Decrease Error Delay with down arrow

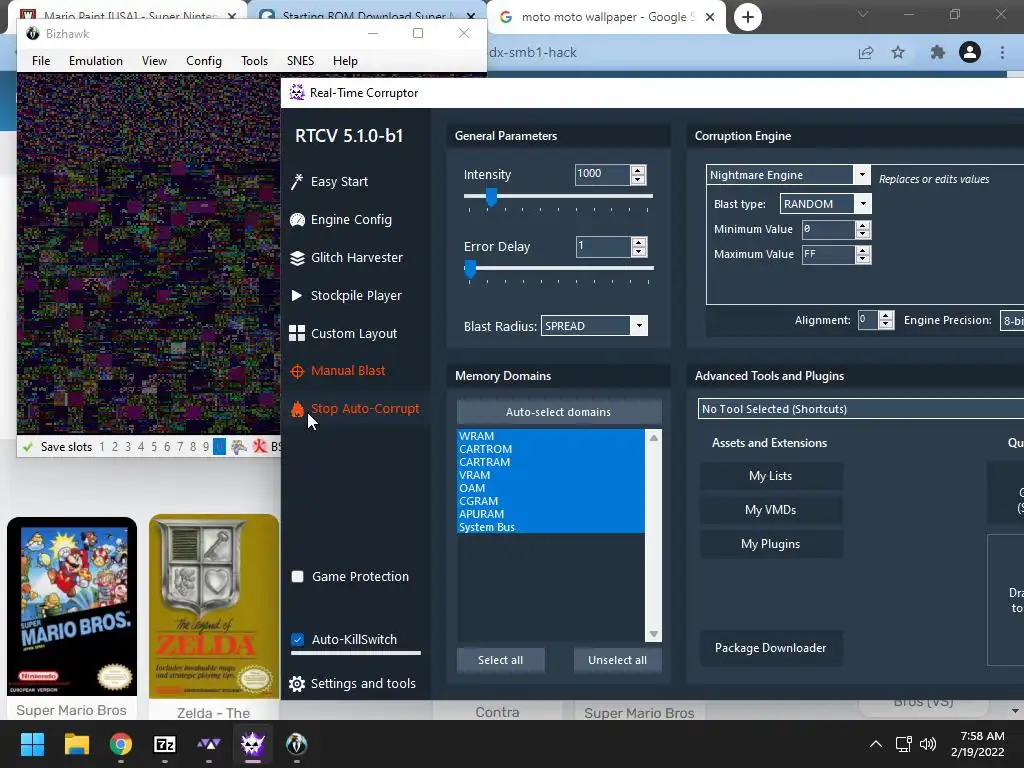click(639, 251)
